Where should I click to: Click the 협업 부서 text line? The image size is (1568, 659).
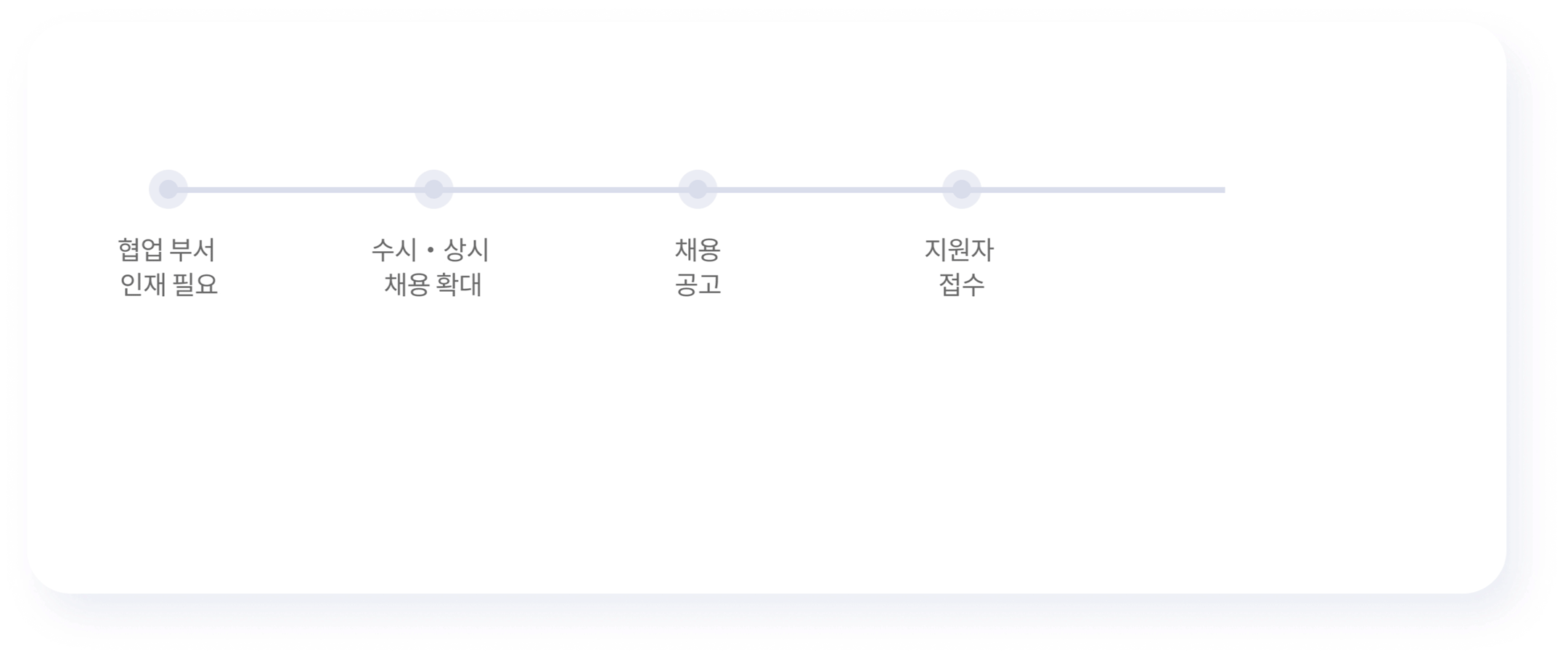pos(167,250)
